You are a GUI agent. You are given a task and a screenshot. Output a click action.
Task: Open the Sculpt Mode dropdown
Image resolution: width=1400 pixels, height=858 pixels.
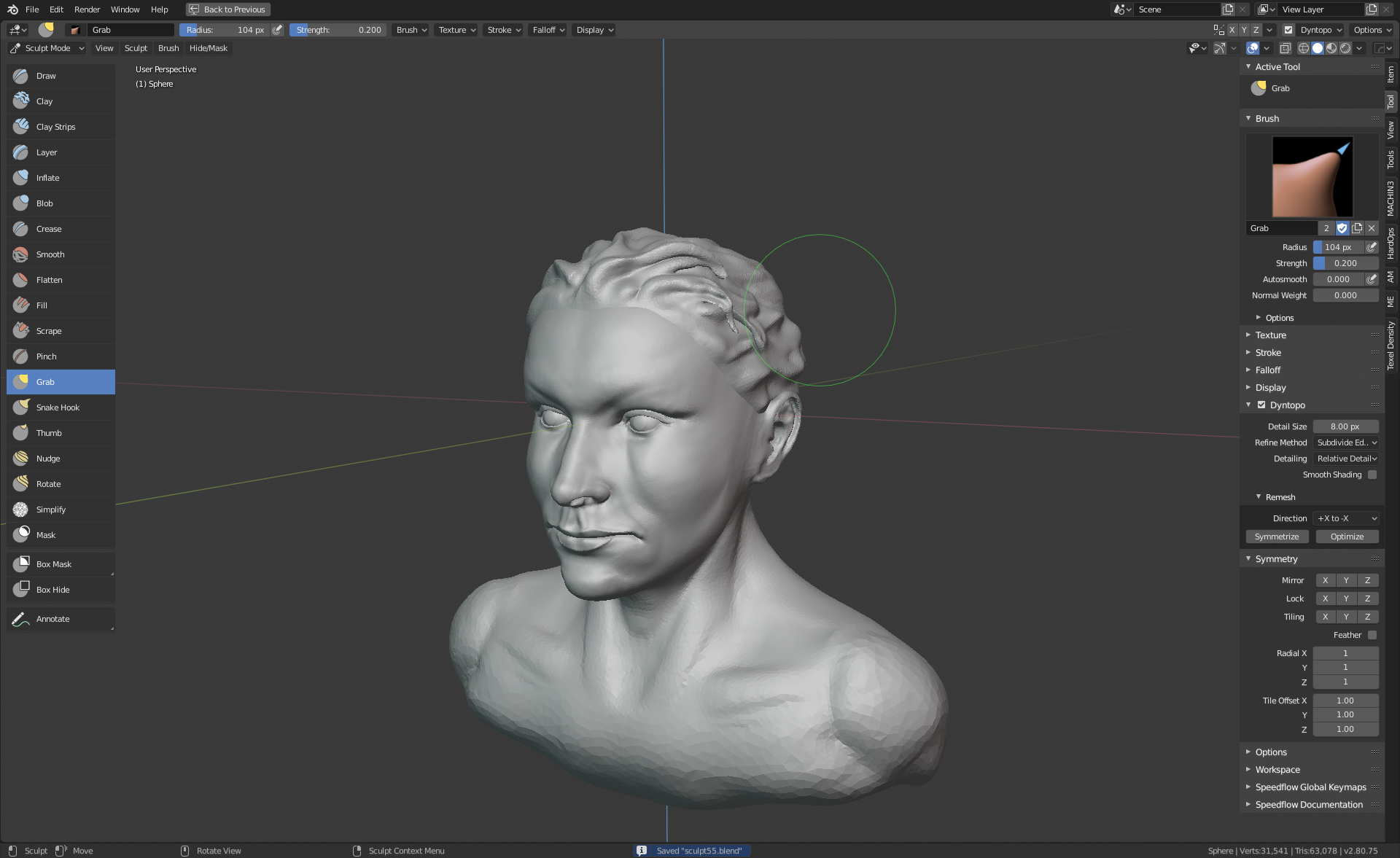coord(48,48)
